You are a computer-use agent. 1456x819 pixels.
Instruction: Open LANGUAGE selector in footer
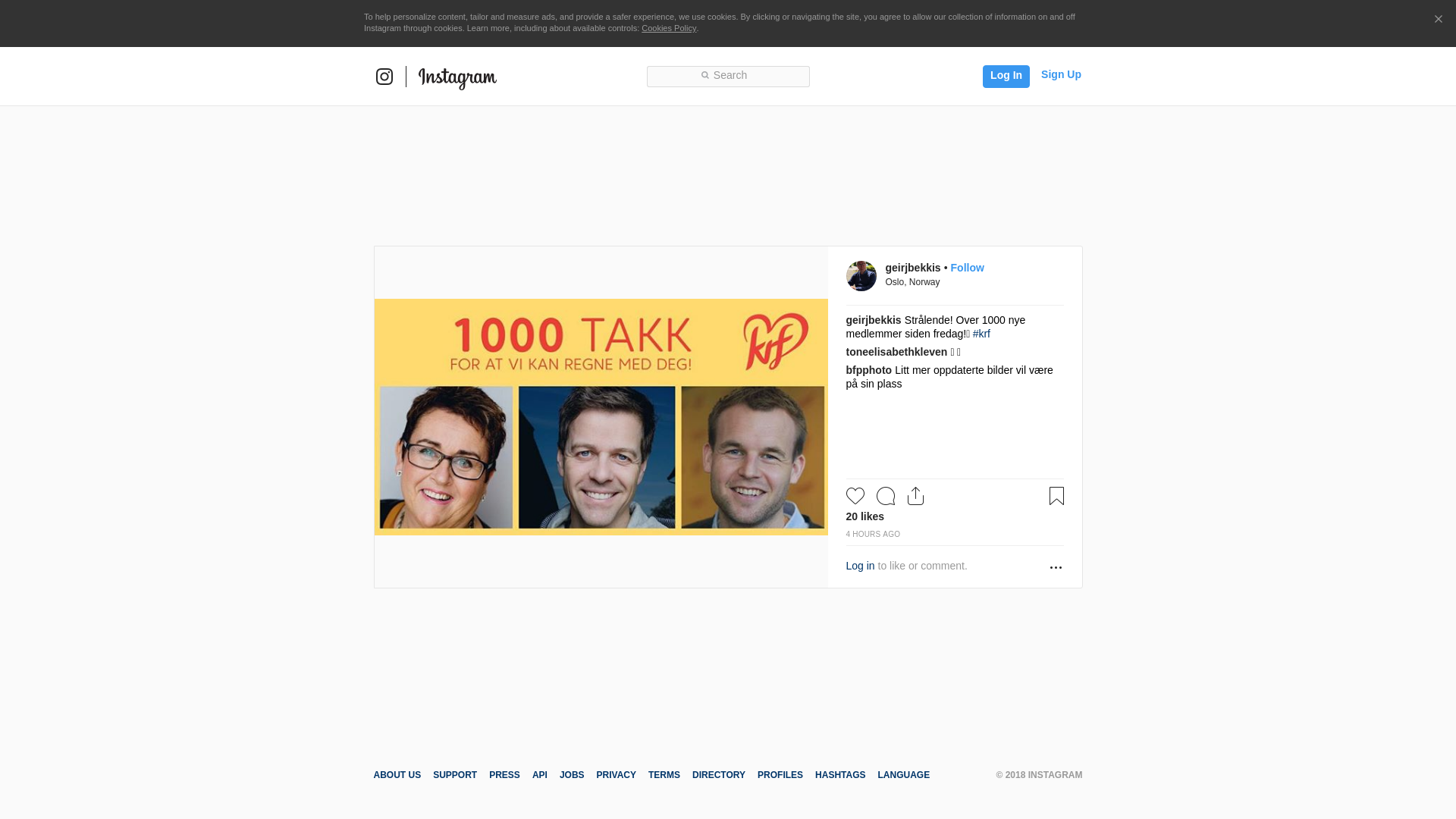point(903,775)
